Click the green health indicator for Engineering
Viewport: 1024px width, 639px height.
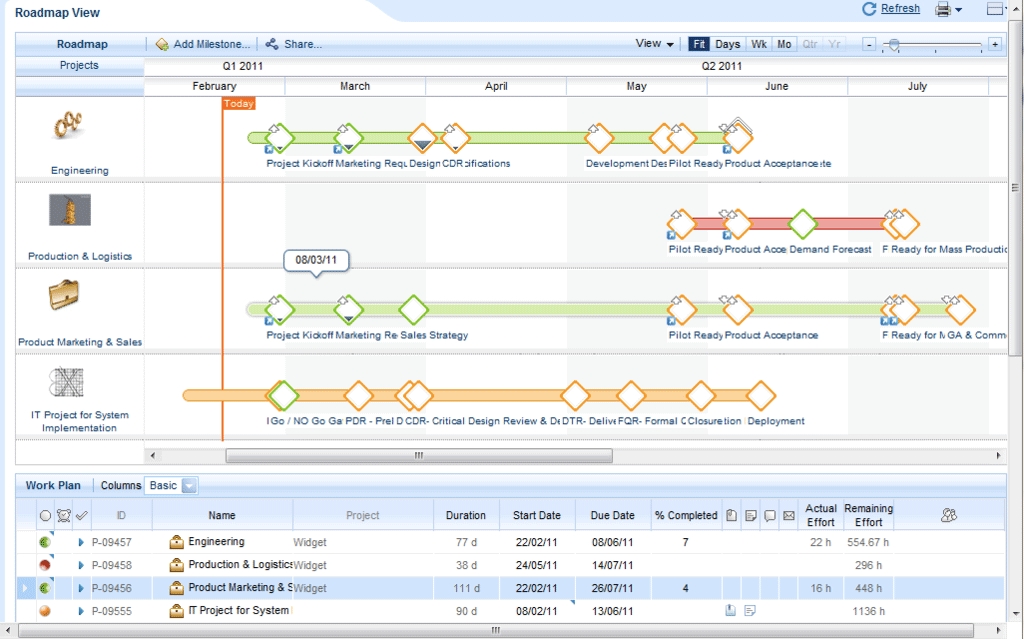[x=45, y=541]
